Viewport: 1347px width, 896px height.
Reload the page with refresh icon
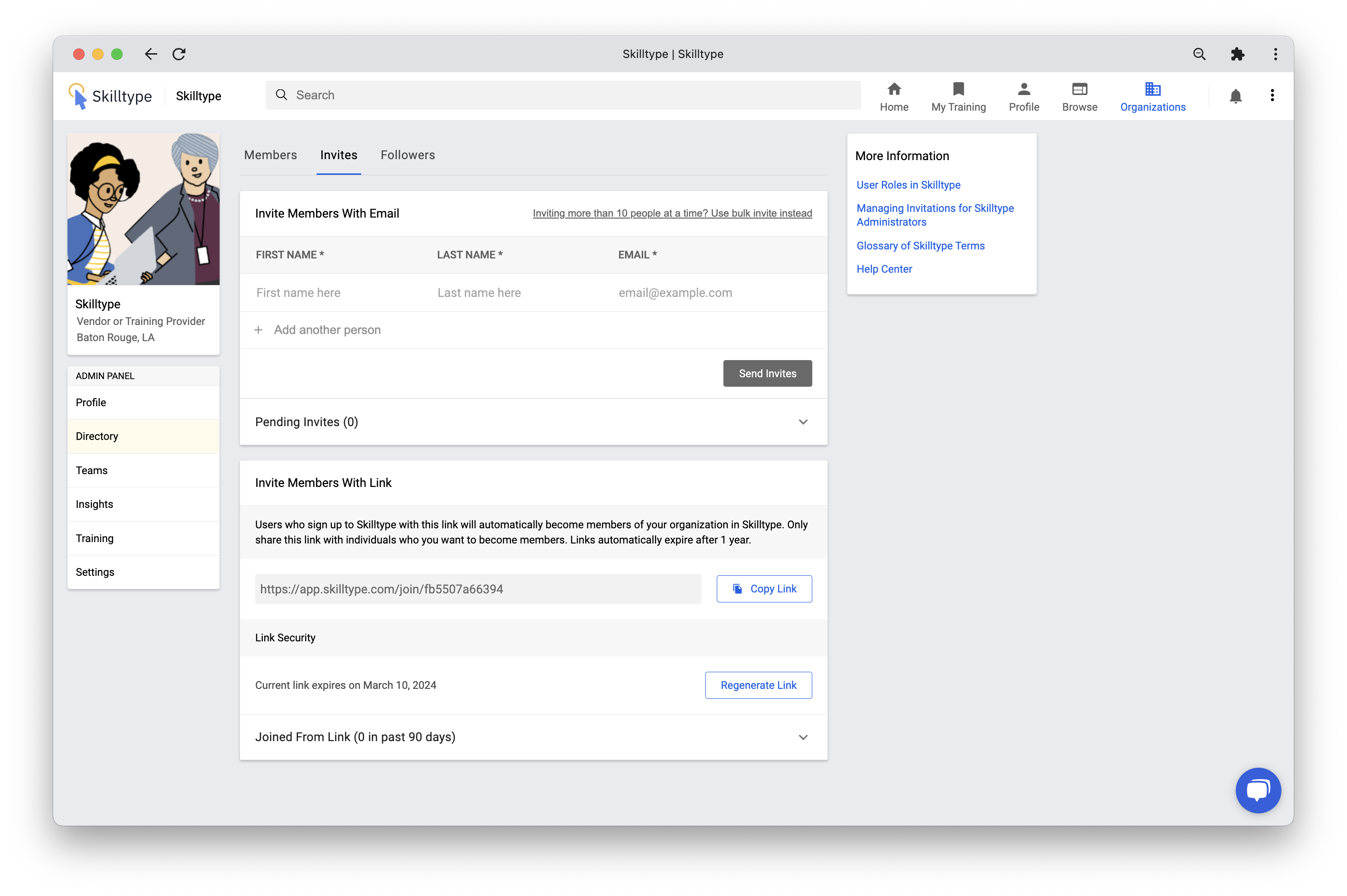click(x=179, y=54)
